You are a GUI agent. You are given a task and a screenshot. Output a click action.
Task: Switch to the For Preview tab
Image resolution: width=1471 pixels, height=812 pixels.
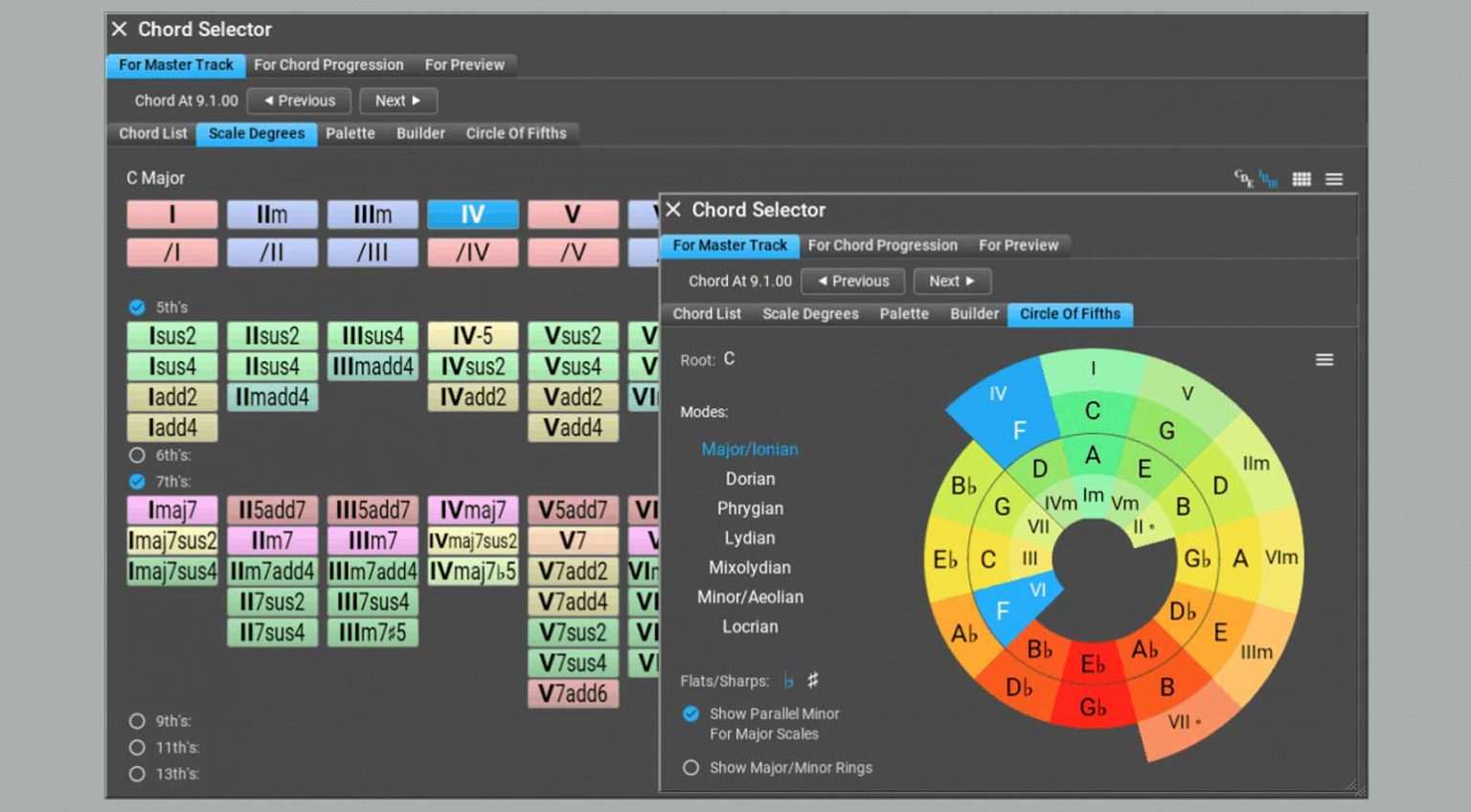[1019, 245]
